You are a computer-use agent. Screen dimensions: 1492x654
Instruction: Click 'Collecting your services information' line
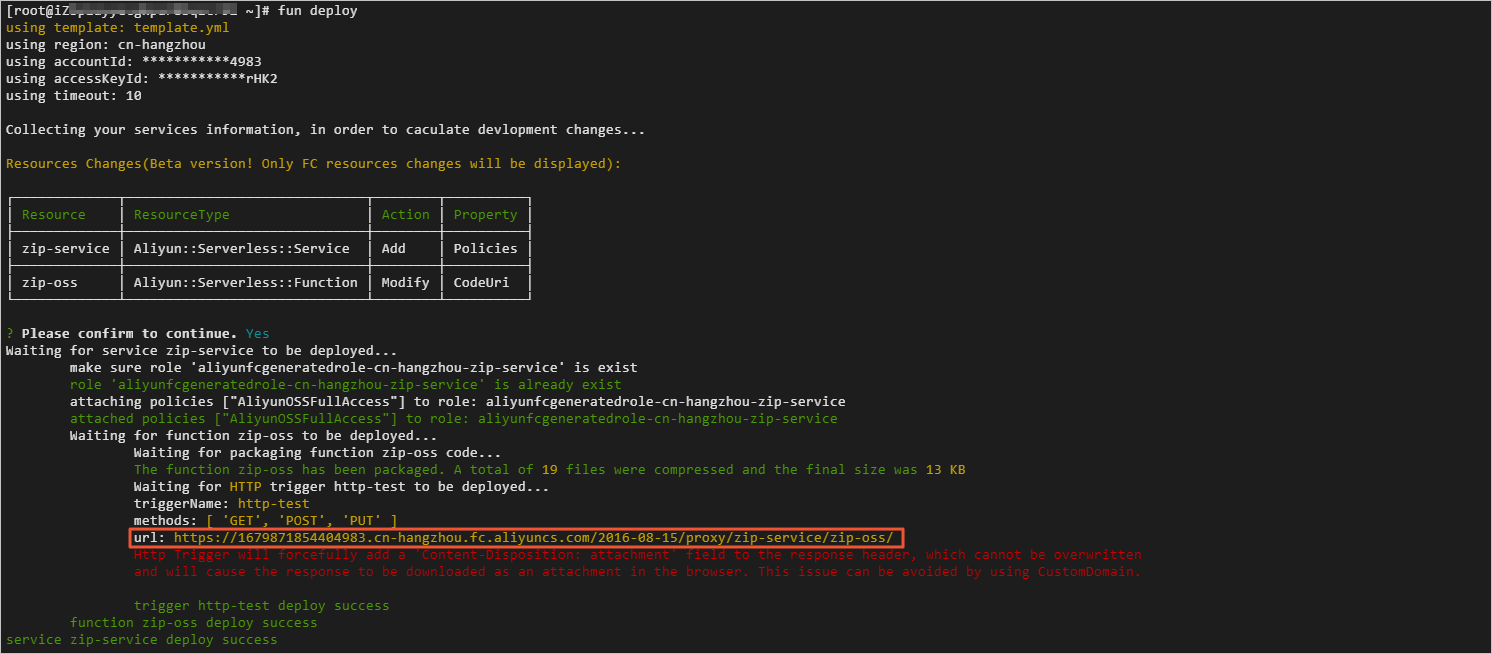click(x=326, y=130)
